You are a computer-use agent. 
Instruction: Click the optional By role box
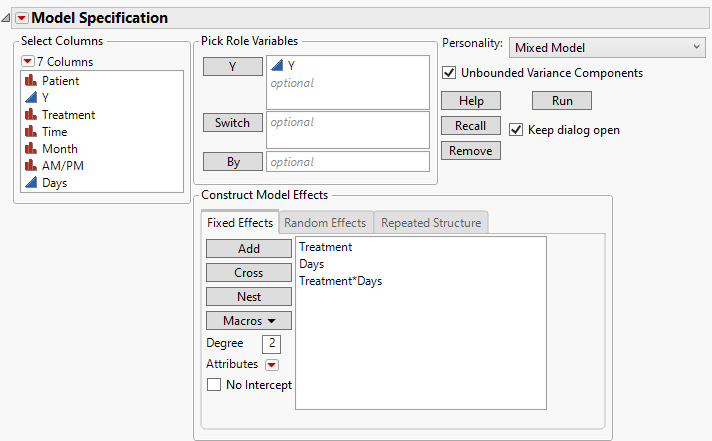(348, 162)
